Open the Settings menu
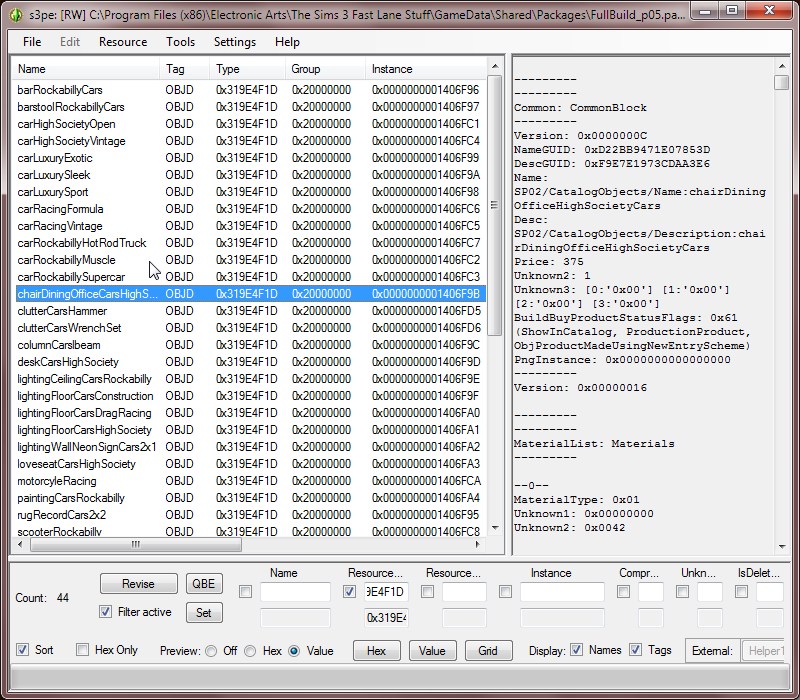The width and height of the screenshot is (800, 700). pos(235,42)
